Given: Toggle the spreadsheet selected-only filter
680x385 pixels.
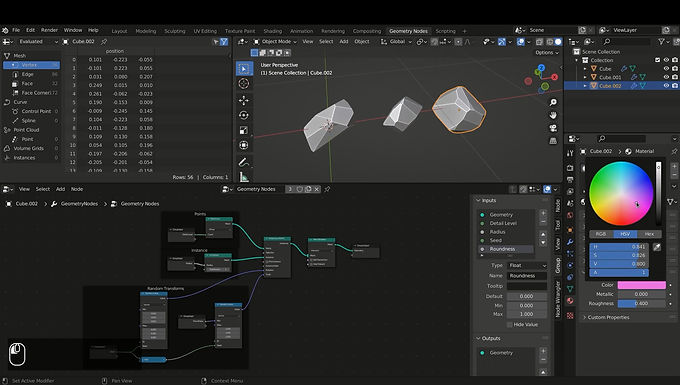Looking at the screenshot, I should [216, 42].
